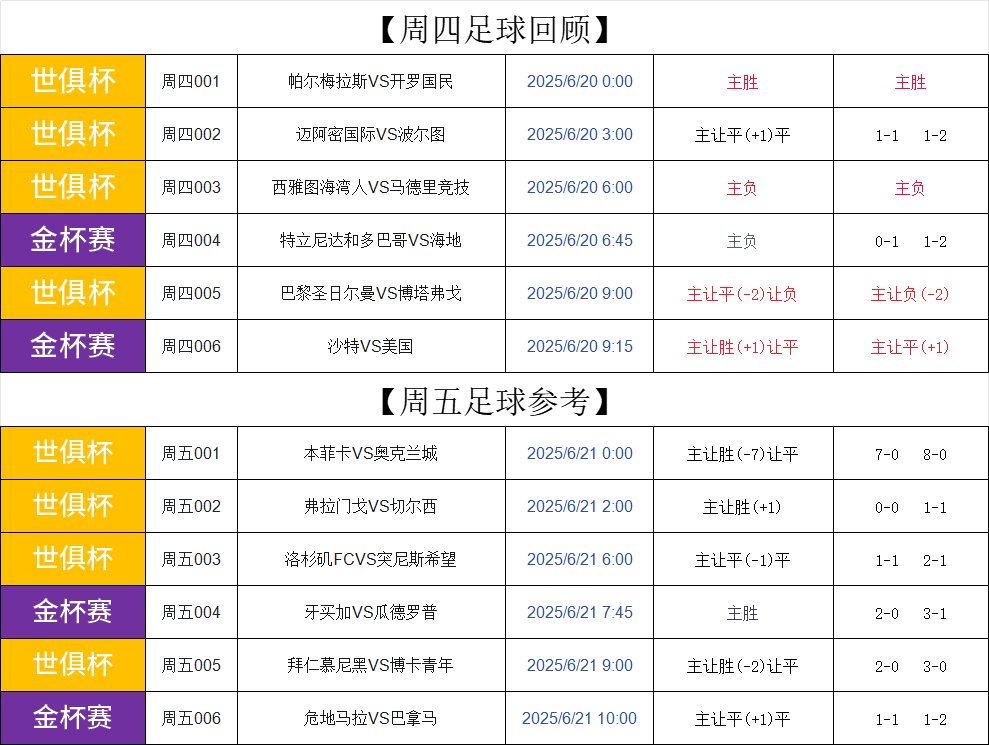Click match number 周四004

click(190, 240)
